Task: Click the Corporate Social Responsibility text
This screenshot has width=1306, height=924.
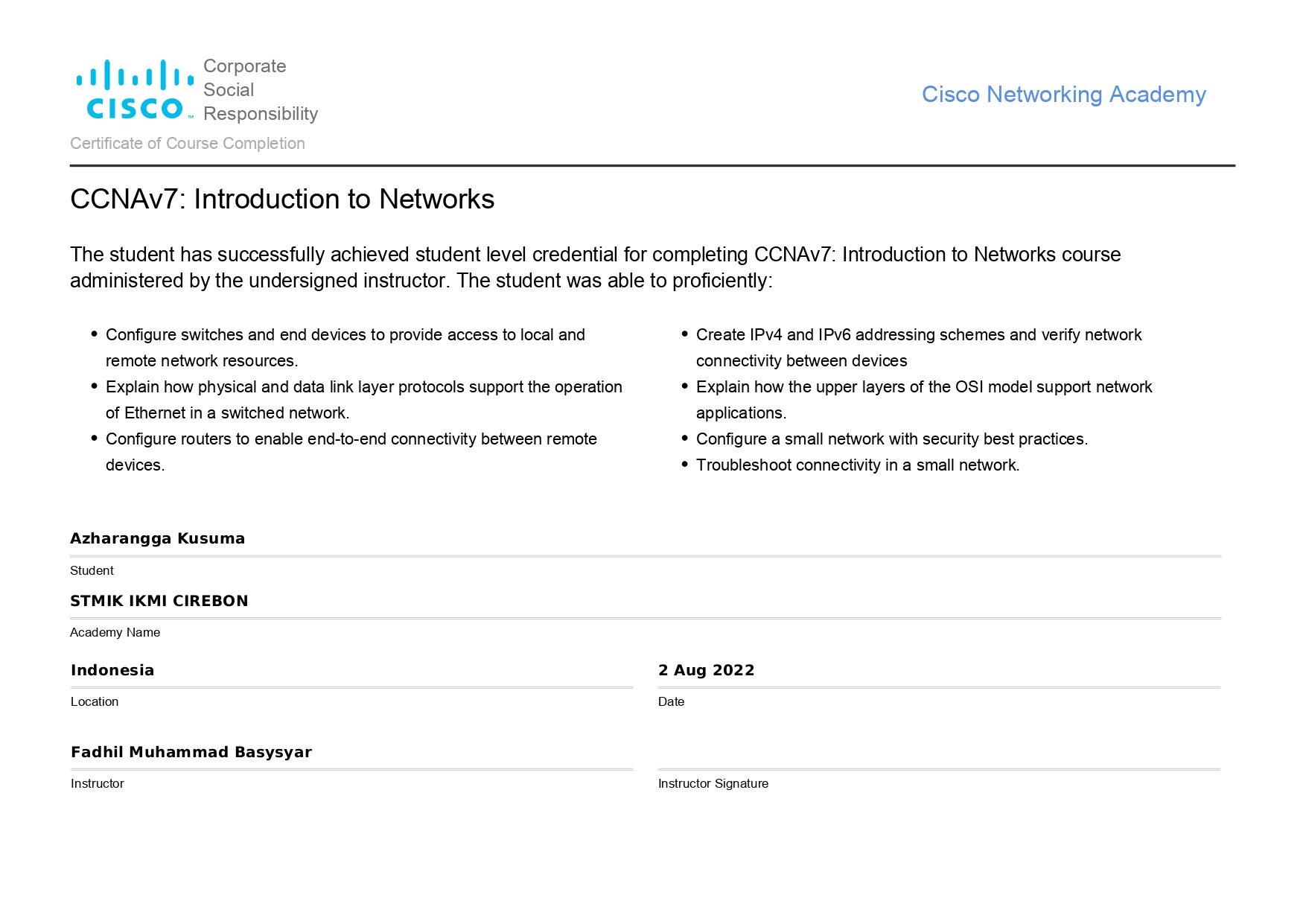Action: pyautogui.click(x=260, y=90)
